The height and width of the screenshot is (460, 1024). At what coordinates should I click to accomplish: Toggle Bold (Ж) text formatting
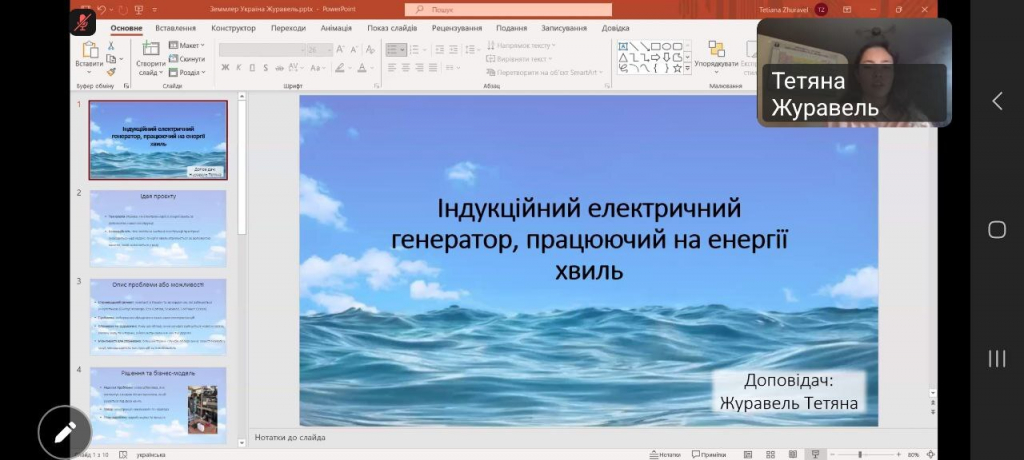tap(225, 68)
